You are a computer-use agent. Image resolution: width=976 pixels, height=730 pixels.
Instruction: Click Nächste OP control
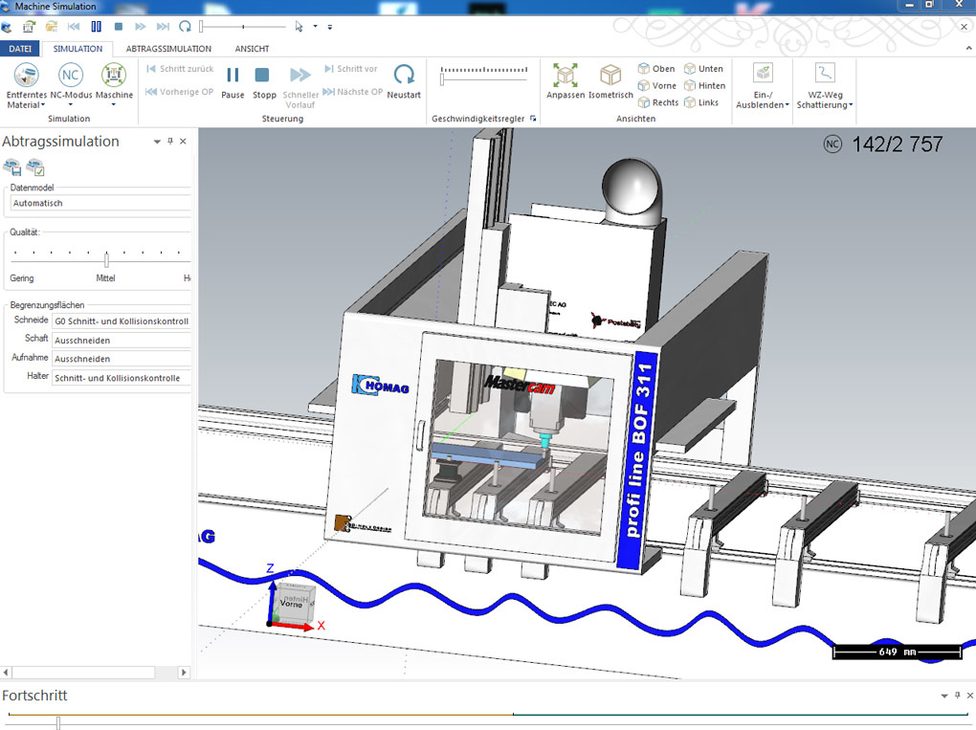tap(352, 91)
